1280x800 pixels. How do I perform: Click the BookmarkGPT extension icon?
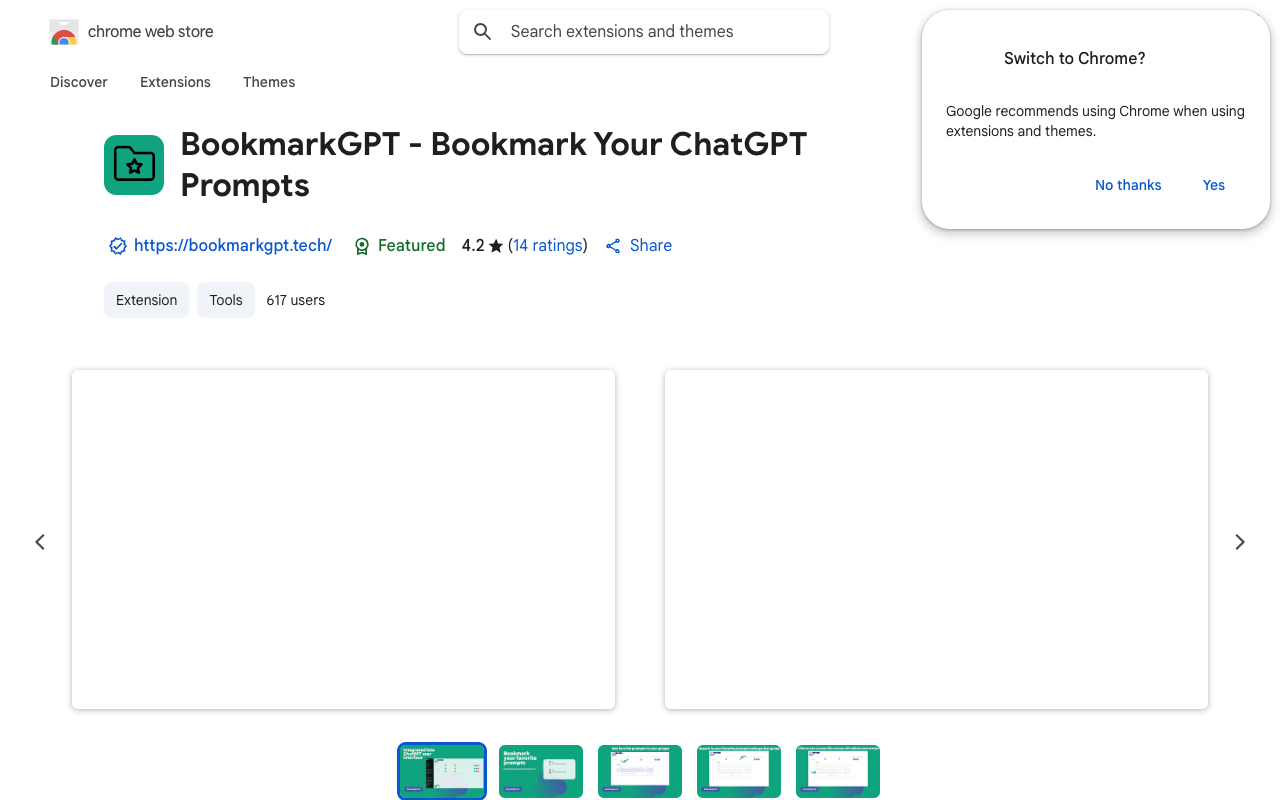click(x=134, y=165)
